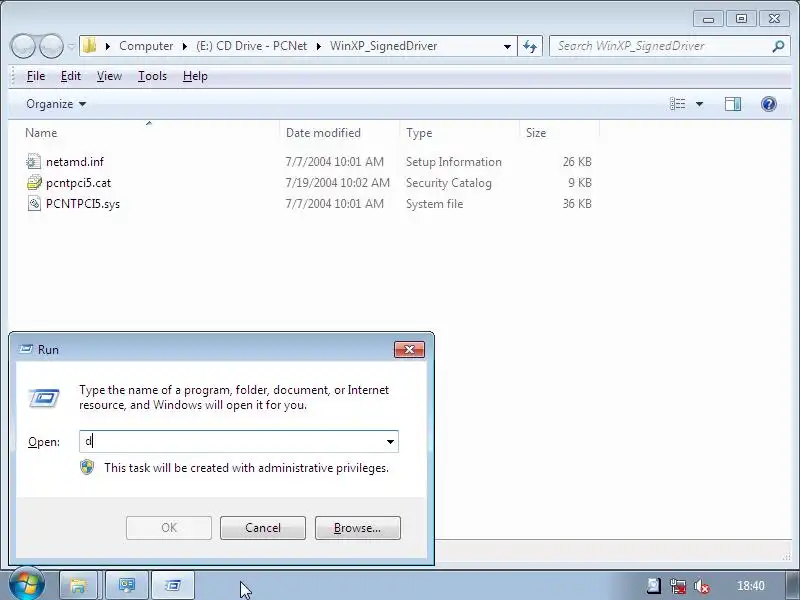Click the Run dialog title icon
This screenshot has height=600, width=800.
click(26, 349)
